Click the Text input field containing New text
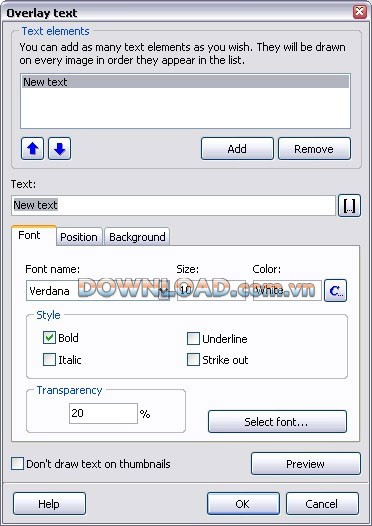Image resolution: width=372 pixels, height=526 pixels. [173, 205]
